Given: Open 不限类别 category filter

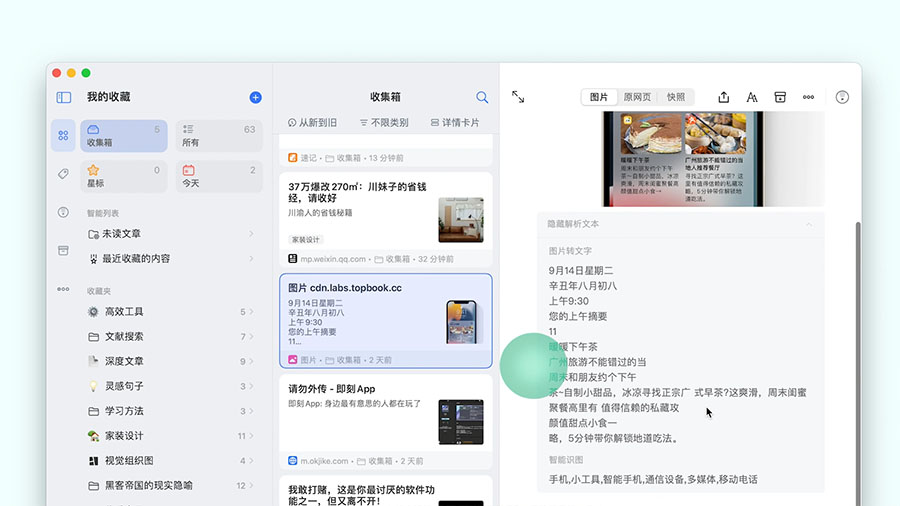Looking at the screenshot, I should pyautogui.click(x=384, y=123).
